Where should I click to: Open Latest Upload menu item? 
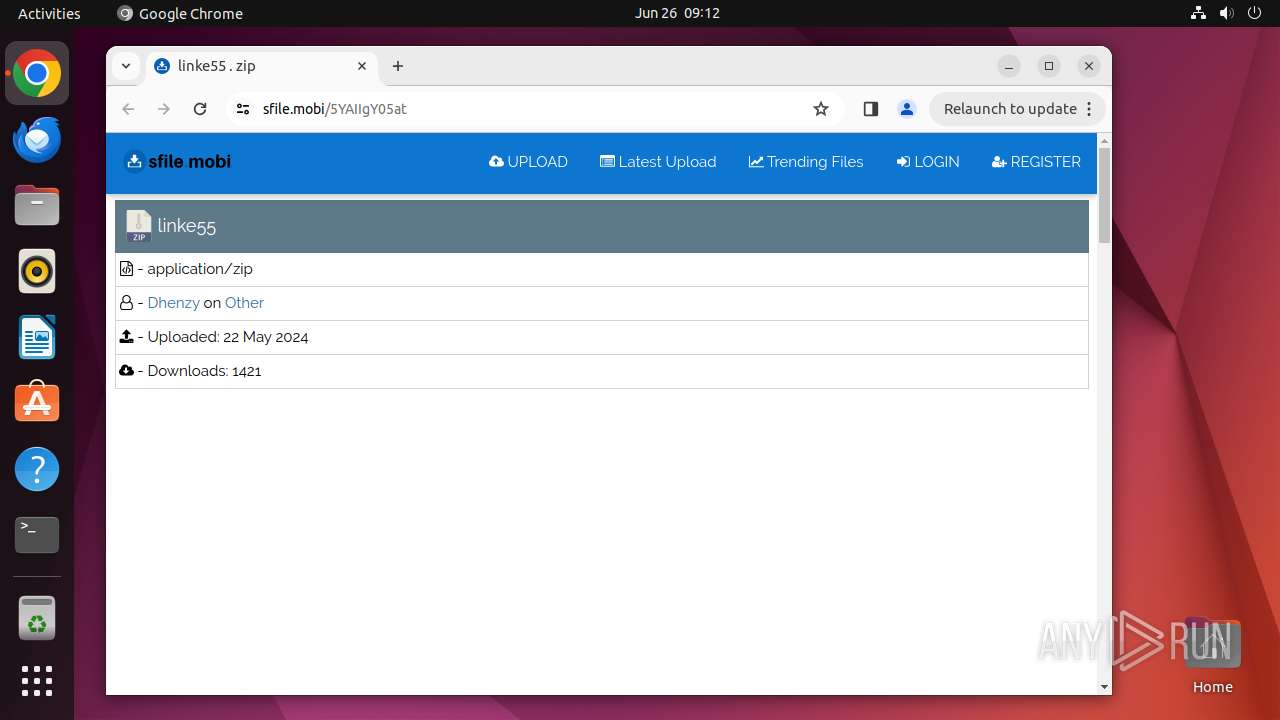(658, 162)
